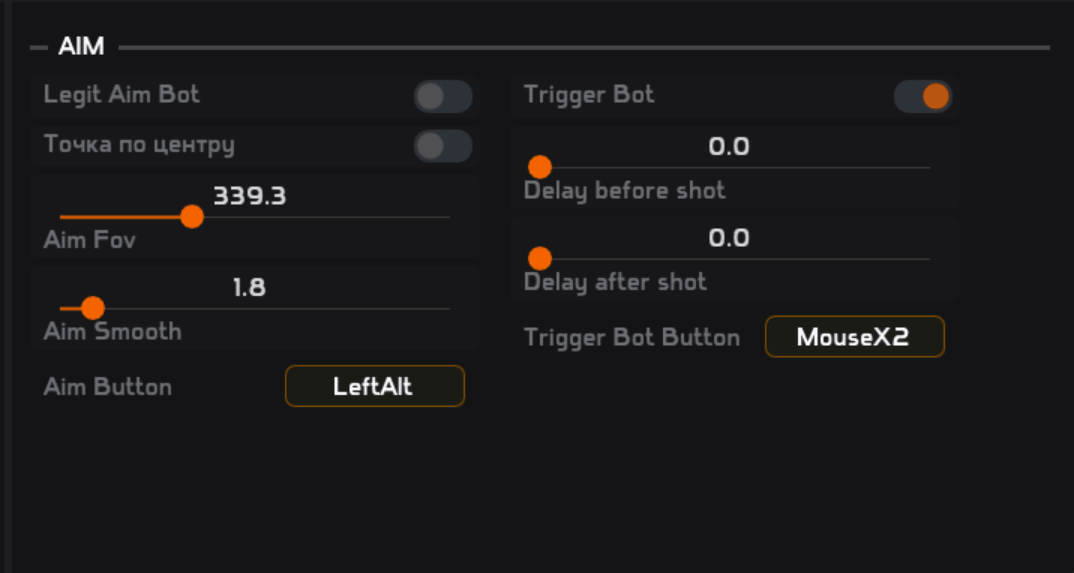Click the Aim Smooth value 1.8
This screenshot has width=1074, height=573.
click(250, 288)
